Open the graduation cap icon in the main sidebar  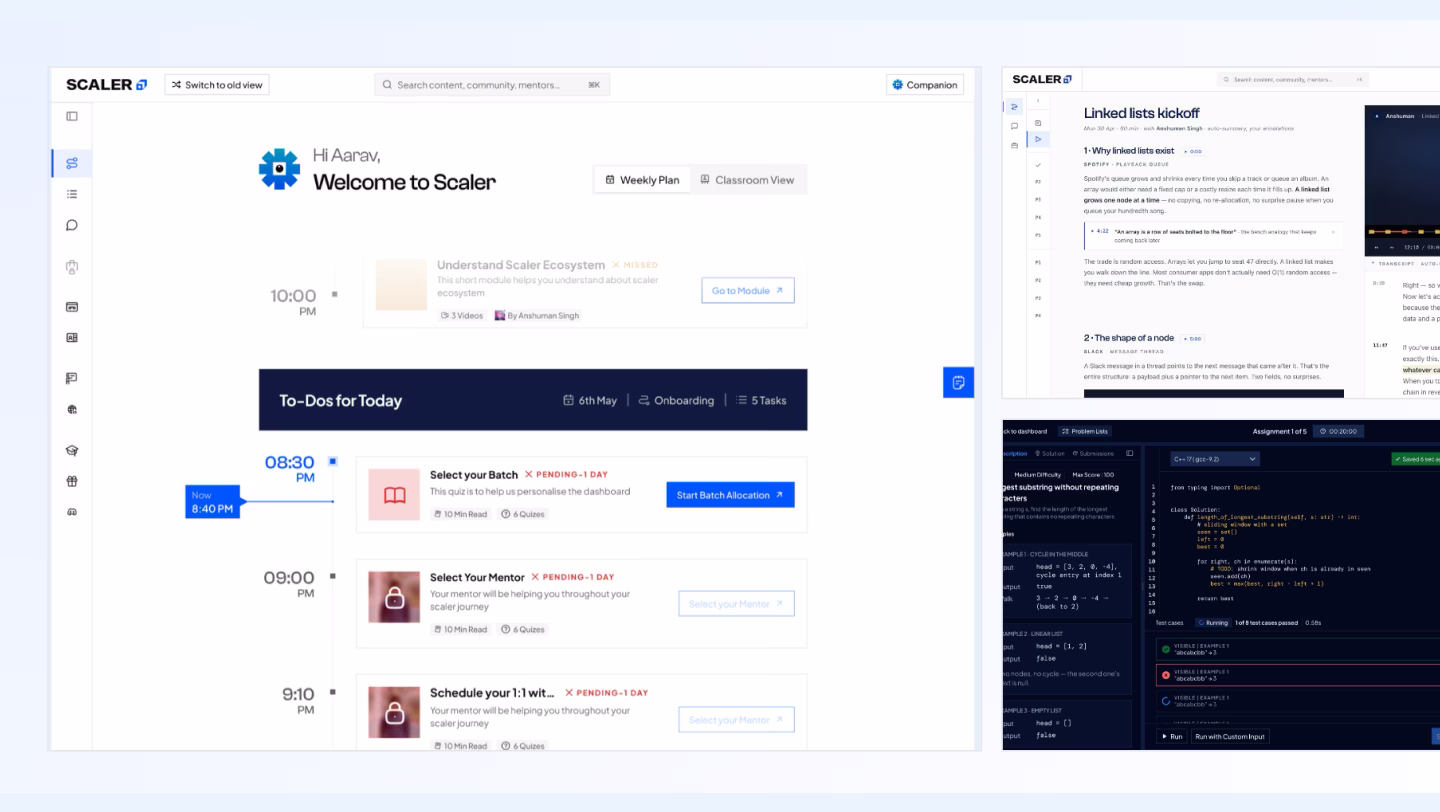[x=72, y=451]
